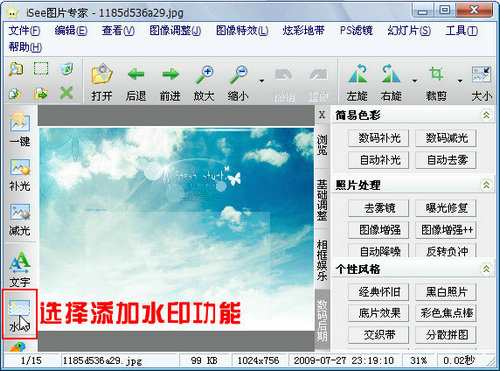Click the 底片效果 button
The image size is (500, 371).
(x=379, y=313)
